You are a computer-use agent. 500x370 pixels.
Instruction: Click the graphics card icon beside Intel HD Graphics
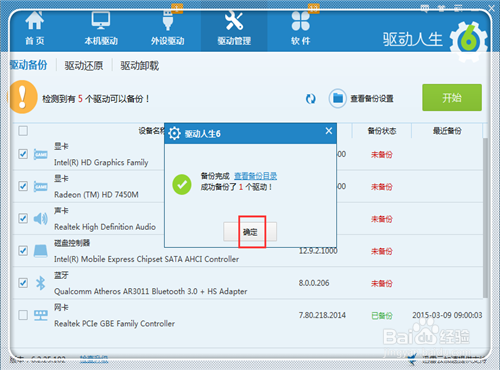tap(41, 154)
